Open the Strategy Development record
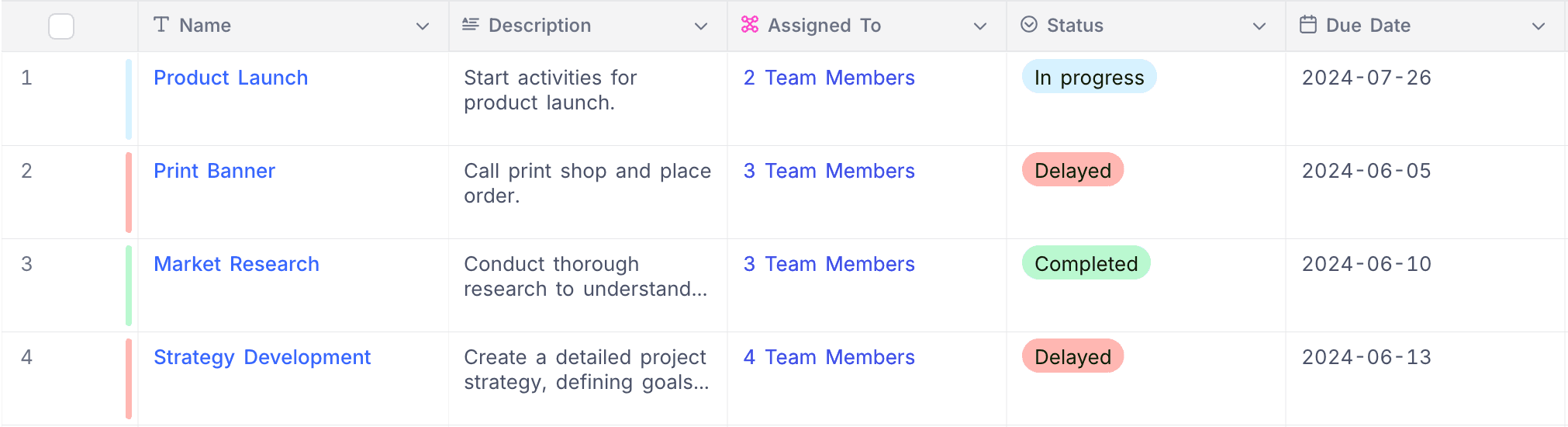The height and width of the screenshot is (427, 1568). point(262,357)
